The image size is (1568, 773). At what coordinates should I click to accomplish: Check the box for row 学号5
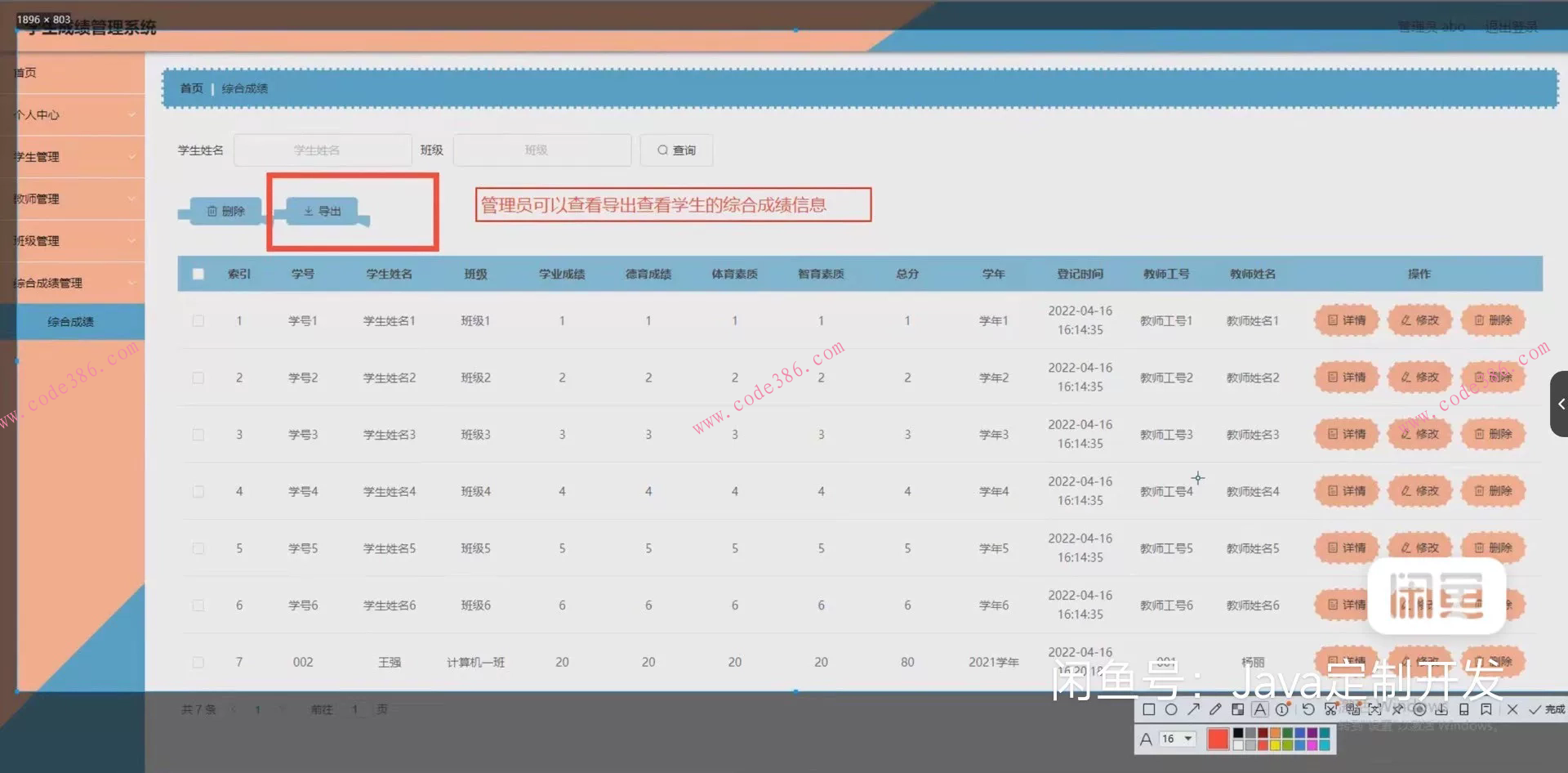tap(198, 548)
